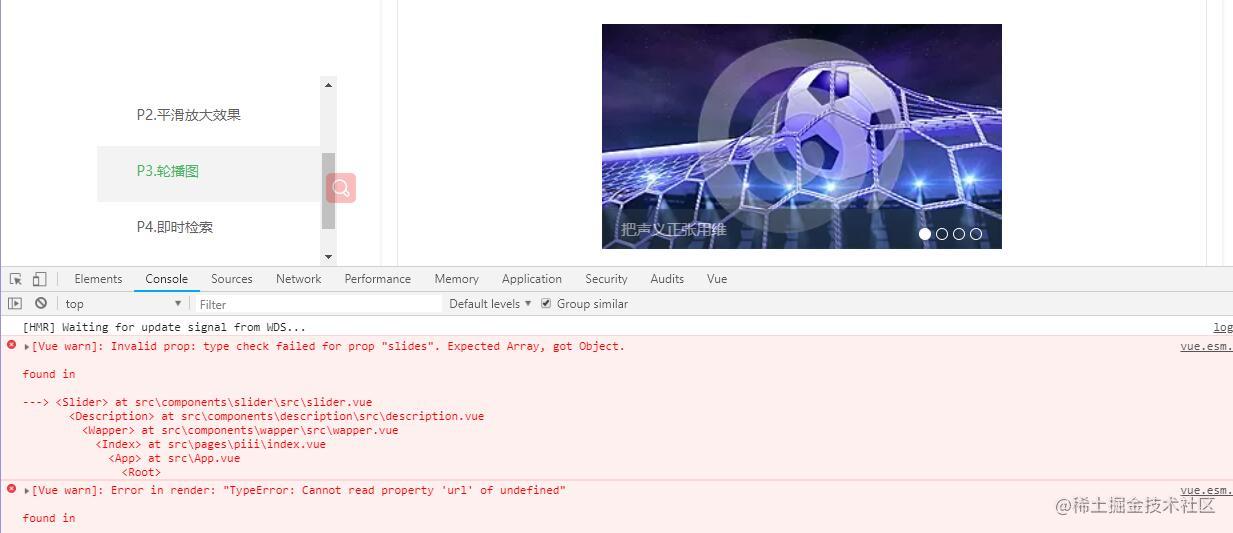Click the red search floating icon
The height and width of the screenshot is (533, 1233).
tap(341, 187)
